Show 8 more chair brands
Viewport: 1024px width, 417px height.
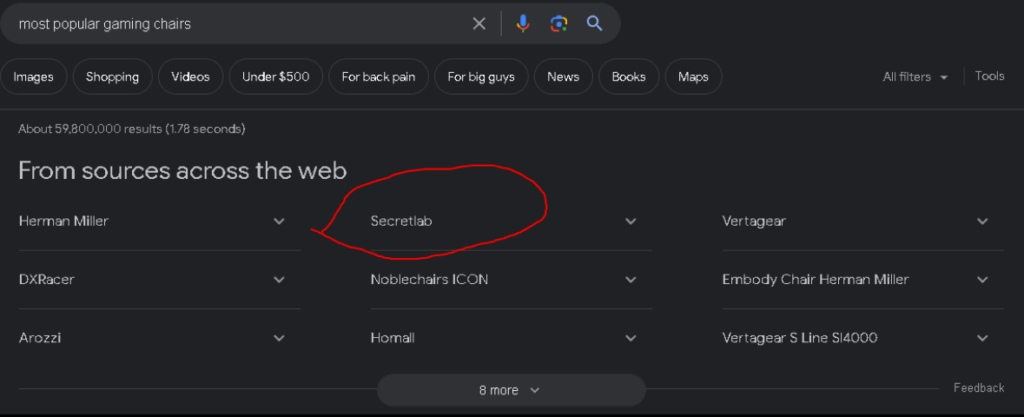(511, 390)
